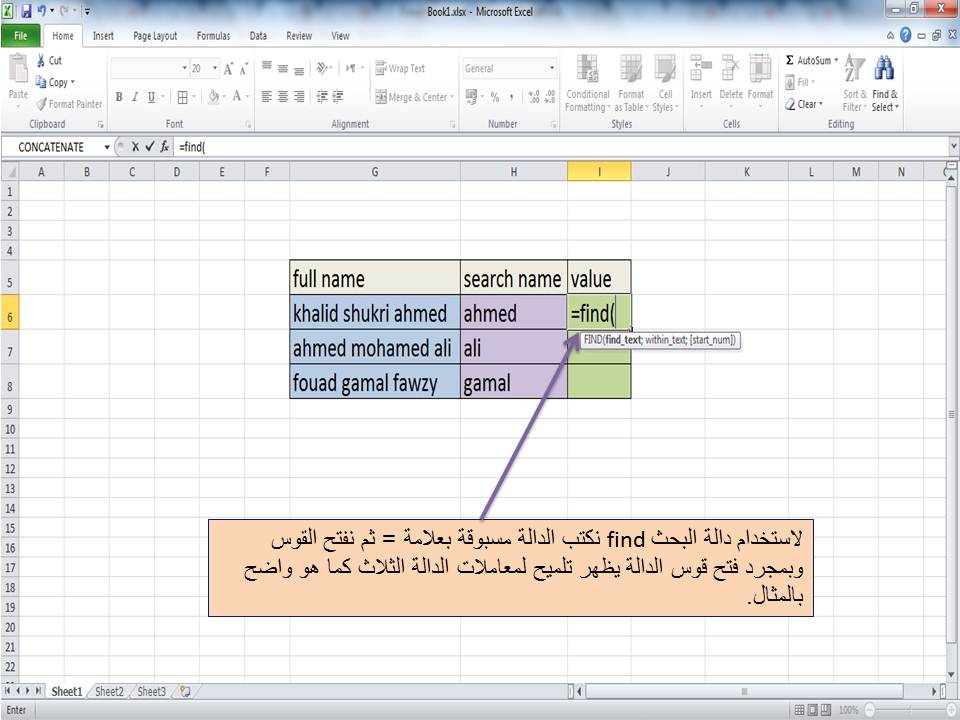Click the Decrease Font Size icon

point(244,69)
